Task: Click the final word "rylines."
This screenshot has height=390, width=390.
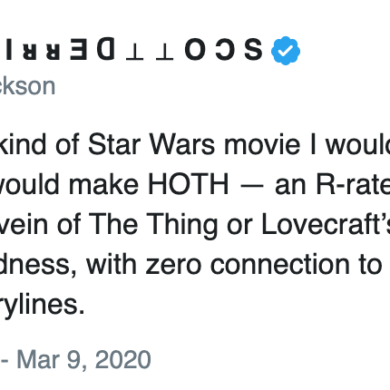Action: 42,306
